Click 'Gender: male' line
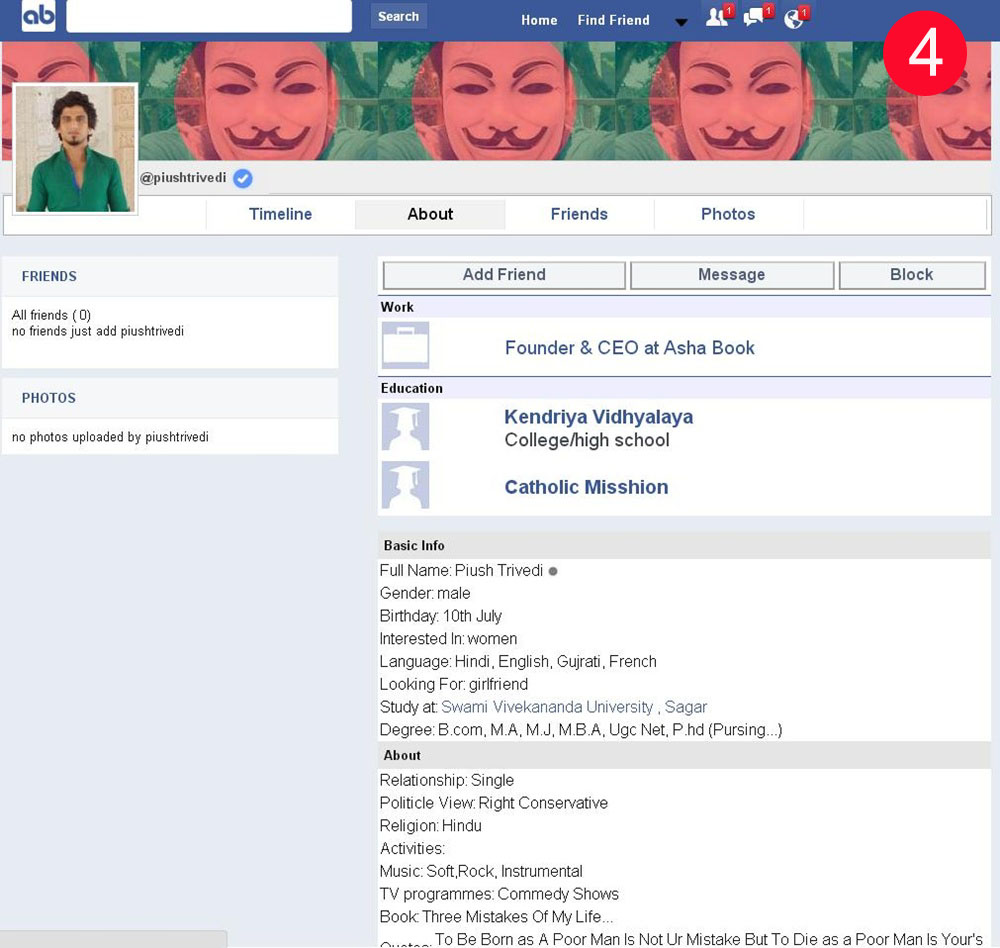1000x948 pixels. (x=425, y=593)
